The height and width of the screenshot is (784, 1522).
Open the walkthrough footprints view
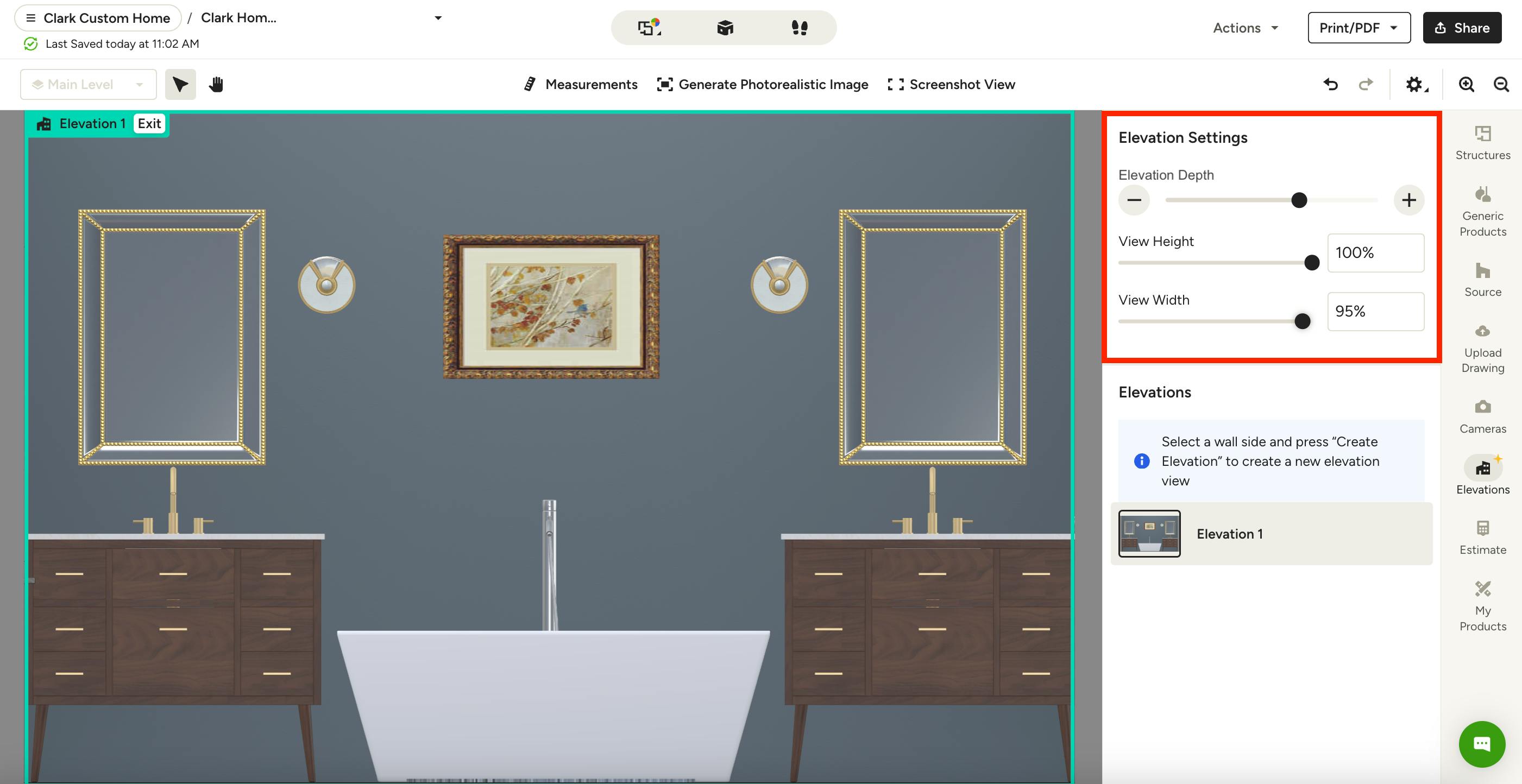click(799, 27)
